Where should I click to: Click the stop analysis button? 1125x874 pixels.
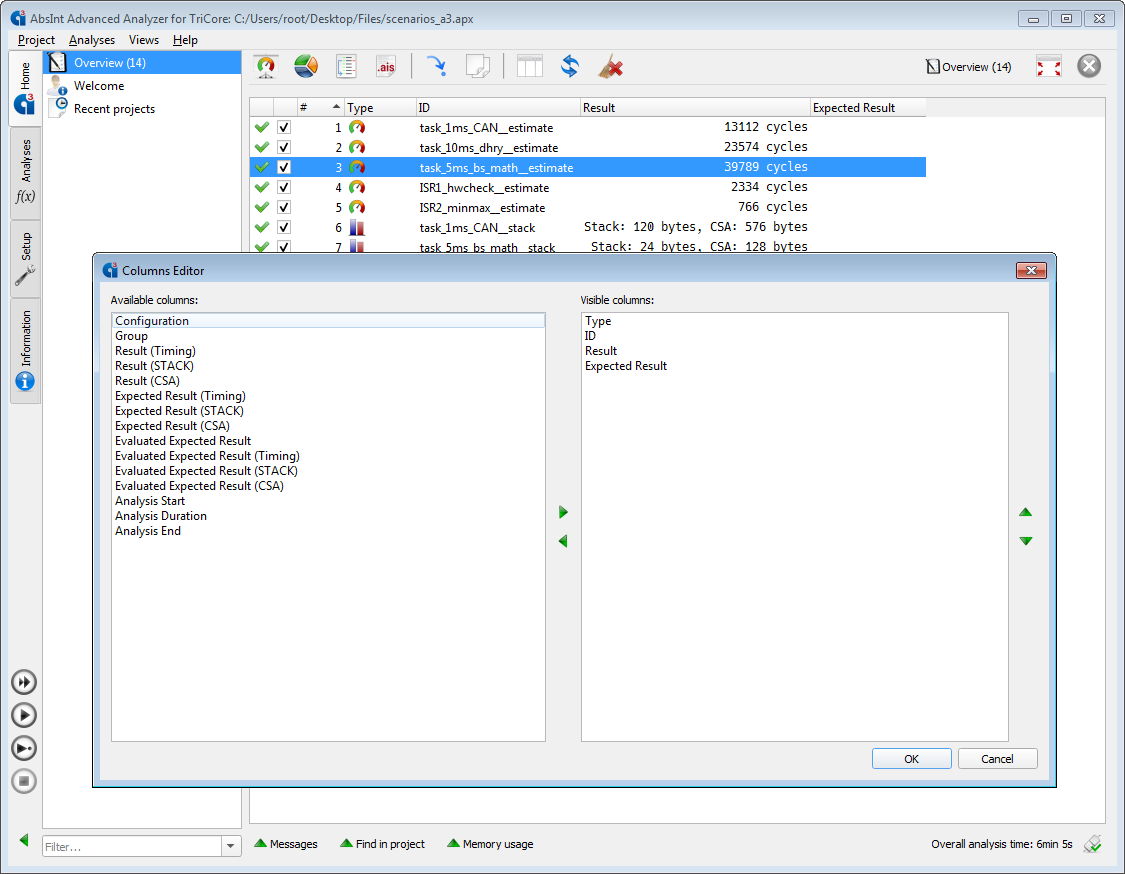(24, 781)
